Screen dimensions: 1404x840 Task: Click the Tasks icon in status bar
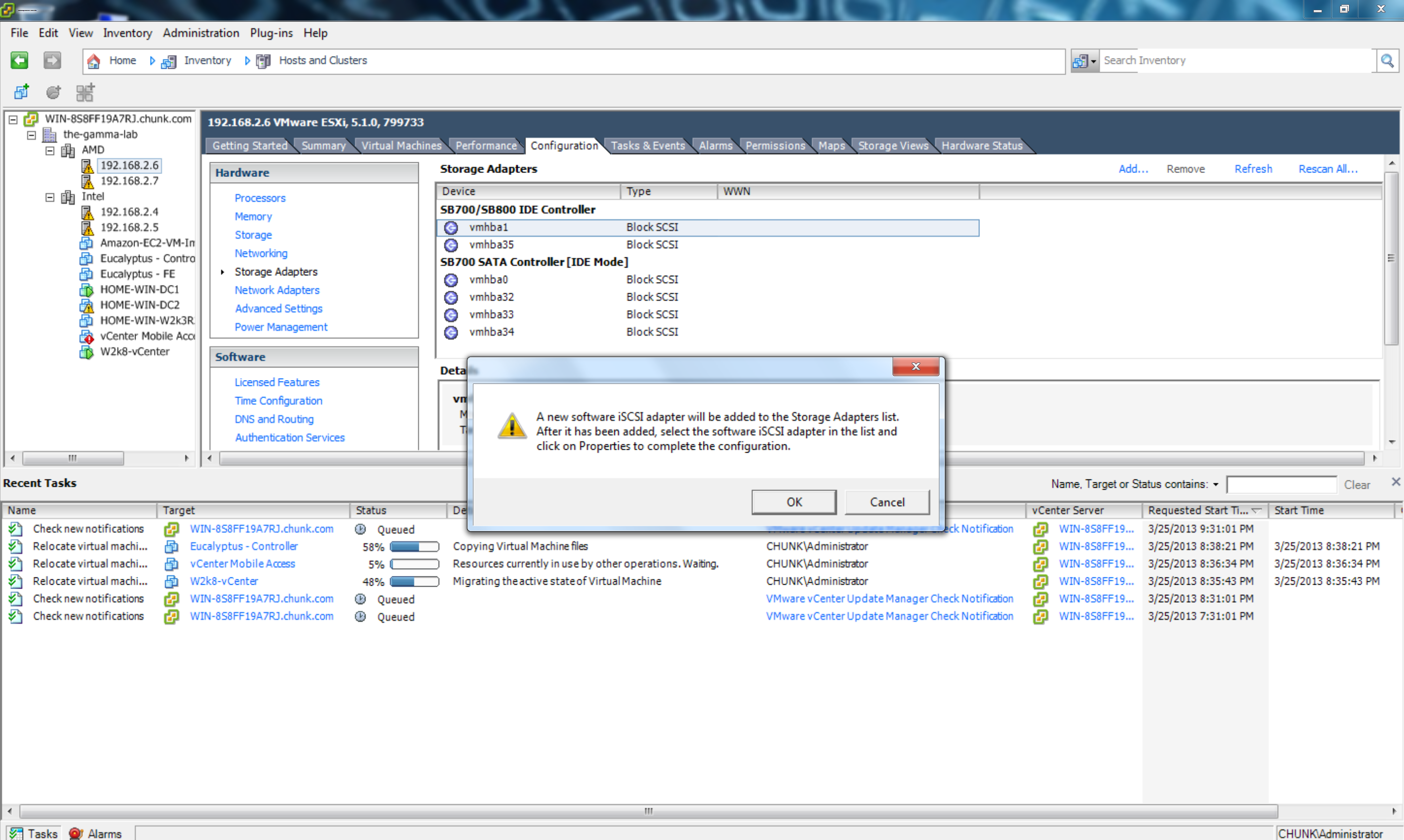[x=16, y=833]
